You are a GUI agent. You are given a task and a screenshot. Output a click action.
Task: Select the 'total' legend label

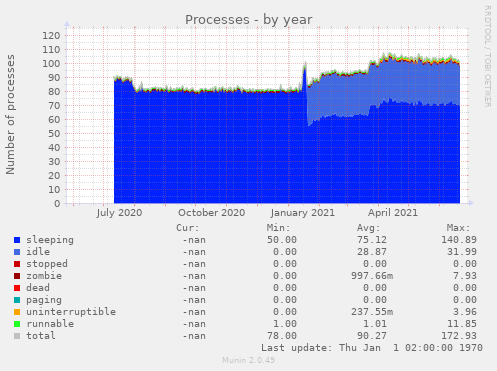[41, 336]
